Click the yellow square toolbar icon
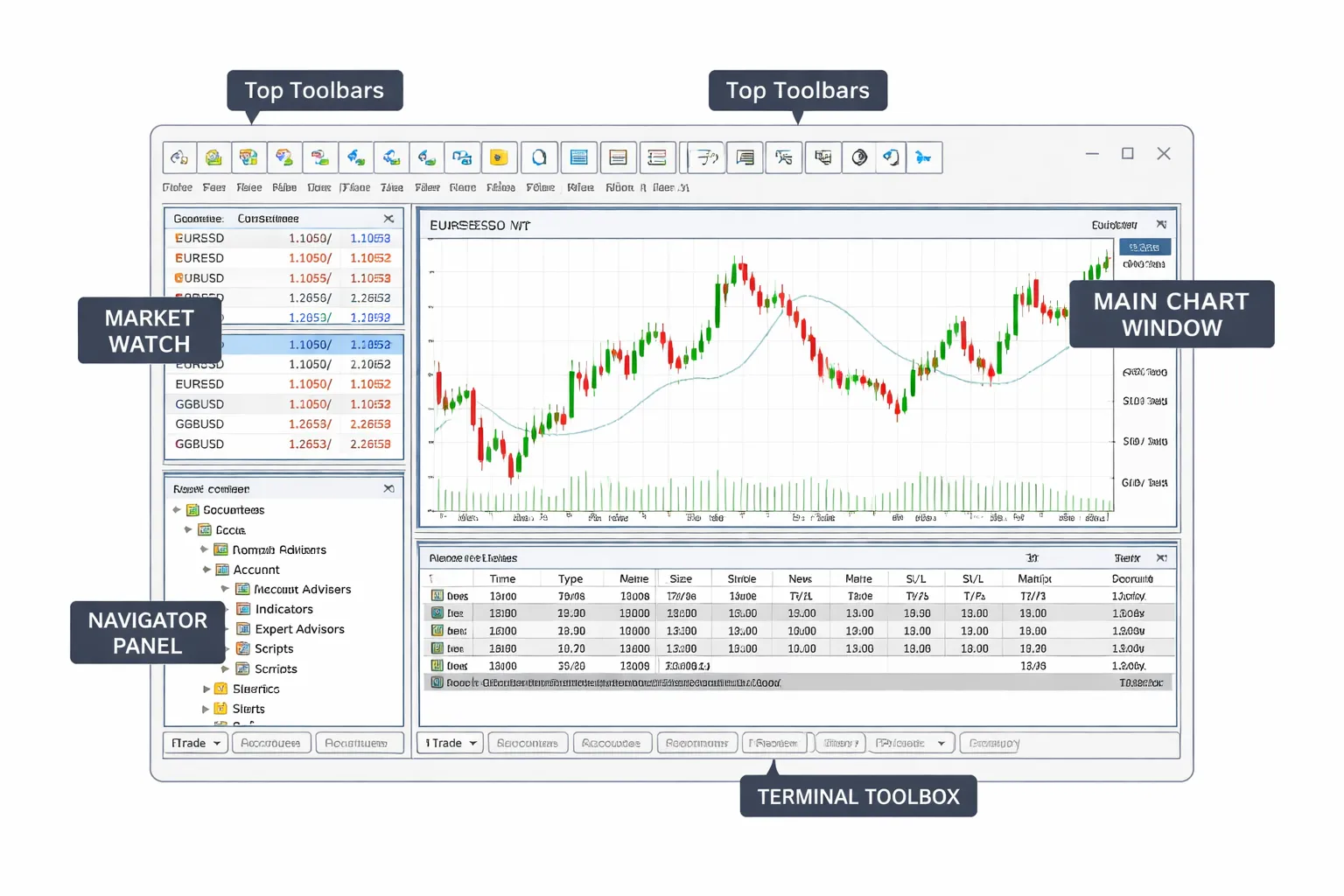This screenshot has height=896, width=1344. [x=499, y=157]
